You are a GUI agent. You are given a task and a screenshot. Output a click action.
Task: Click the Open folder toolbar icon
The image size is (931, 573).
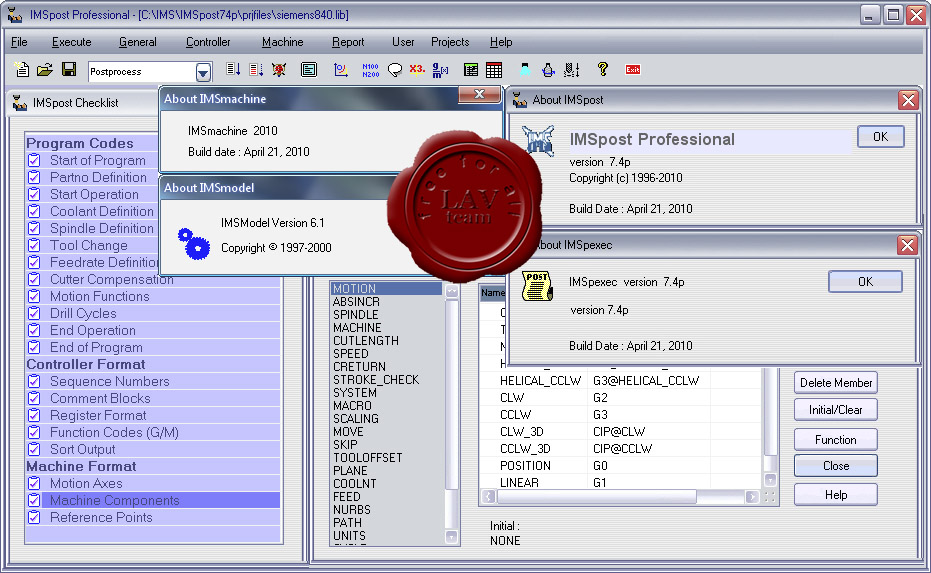[45, 70]
